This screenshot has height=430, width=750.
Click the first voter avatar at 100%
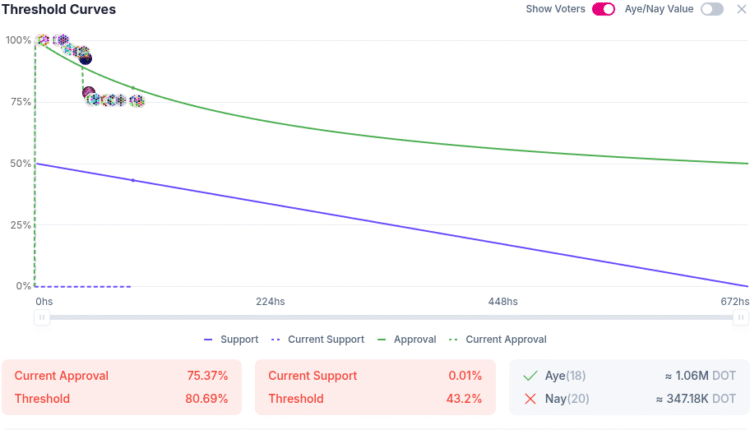41,41
